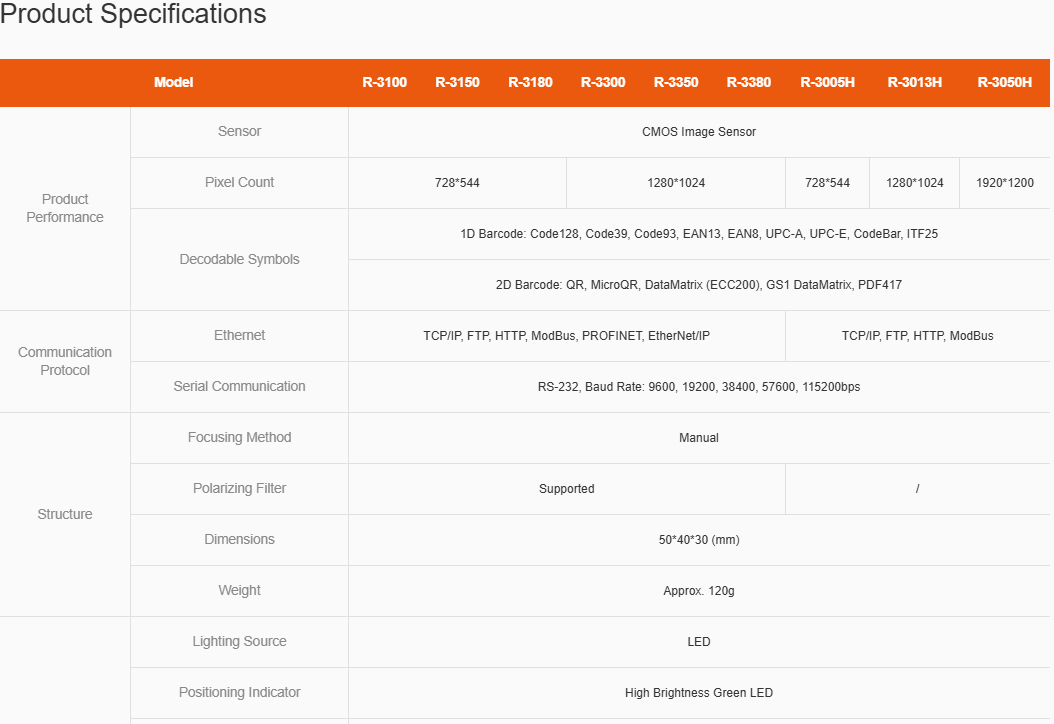Select the R-3150 column header
The width and height of the screenshot is (1054, 724).
tap(457, 82)
